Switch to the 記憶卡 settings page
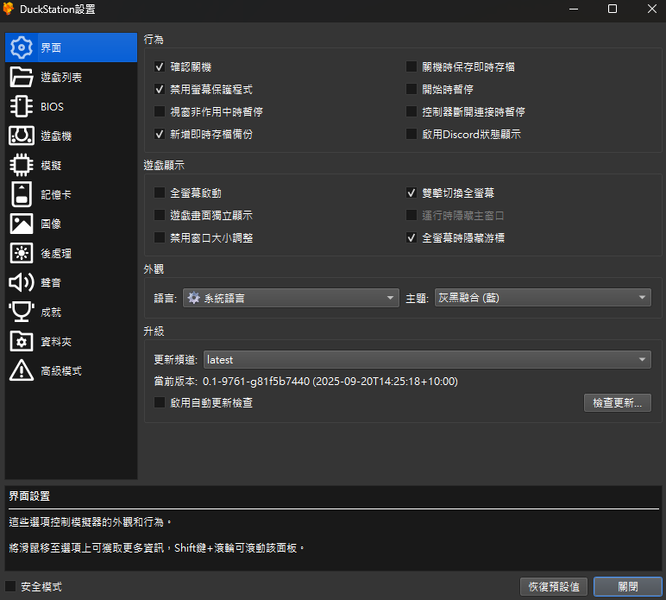This screenshot has width=666, height=600. click(x=71, y=194)
